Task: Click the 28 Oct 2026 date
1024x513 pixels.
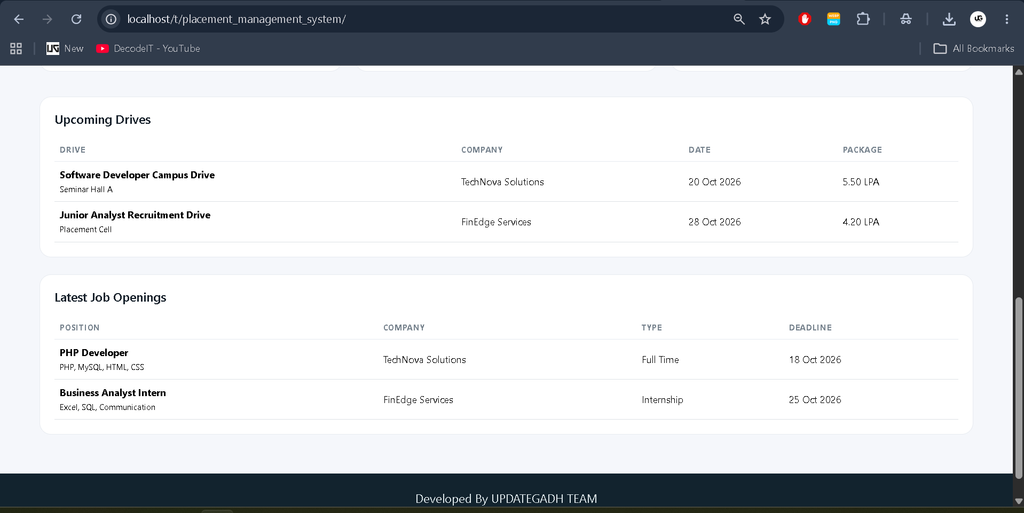Action: pos(714,222)
